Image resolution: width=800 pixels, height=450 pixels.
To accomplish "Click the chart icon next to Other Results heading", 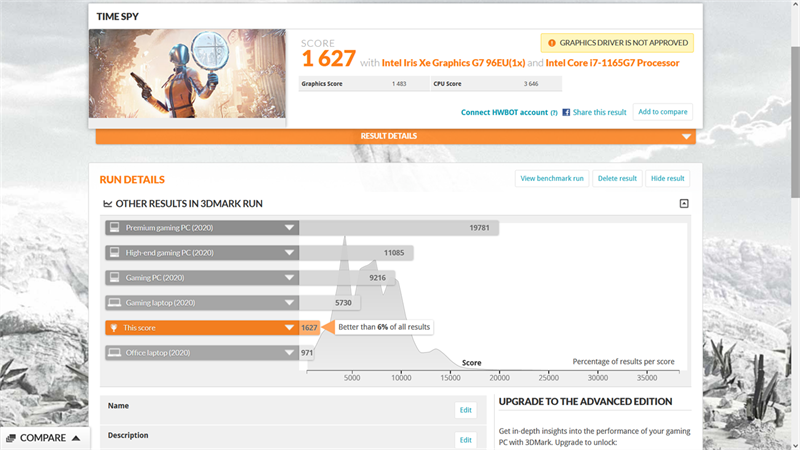I will (x=108, y=204).
